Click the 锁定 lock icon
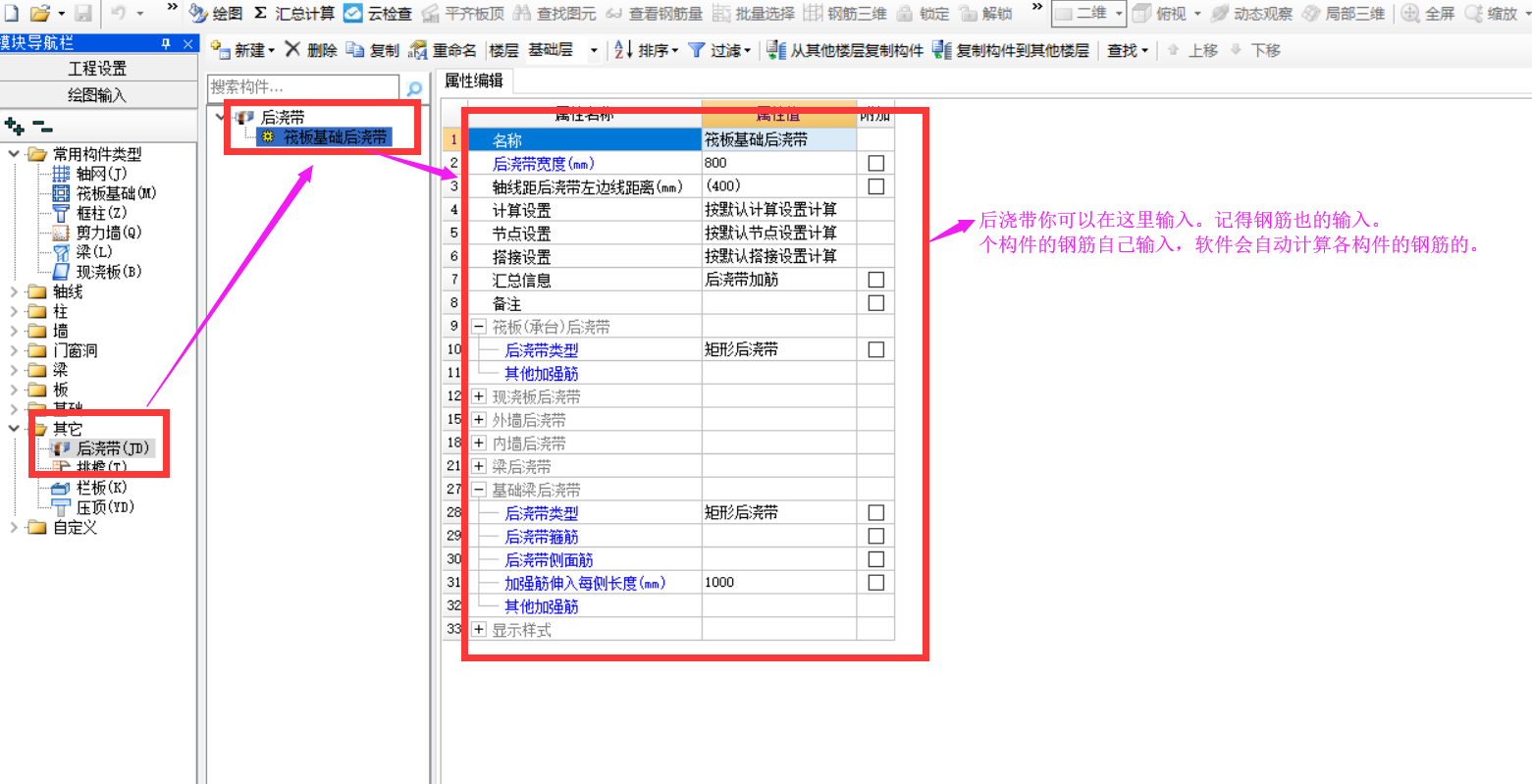Viewport: 1532px width, 784px height. point(924,13)
